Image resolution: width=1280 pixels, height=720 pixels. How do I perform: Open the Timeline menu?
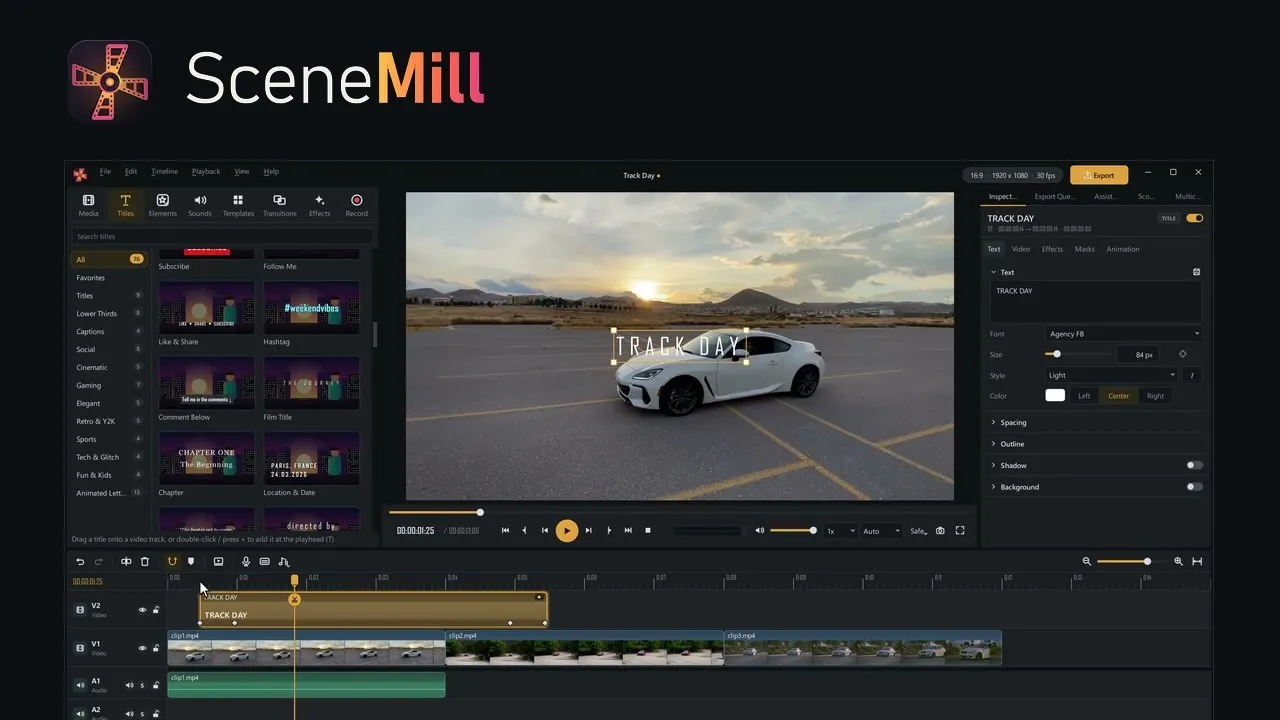coord(164,172)
